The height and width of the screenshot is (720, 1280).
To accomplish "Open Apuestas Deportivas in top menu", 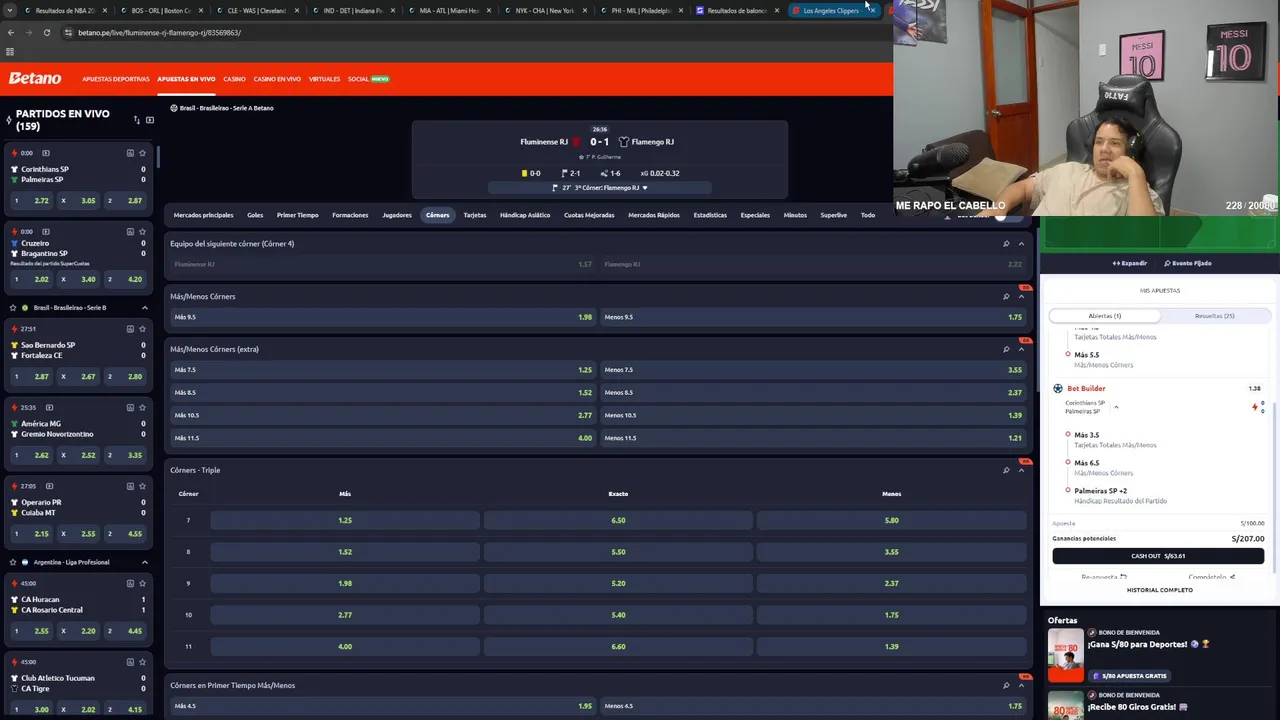I will (x=116, y=79).
